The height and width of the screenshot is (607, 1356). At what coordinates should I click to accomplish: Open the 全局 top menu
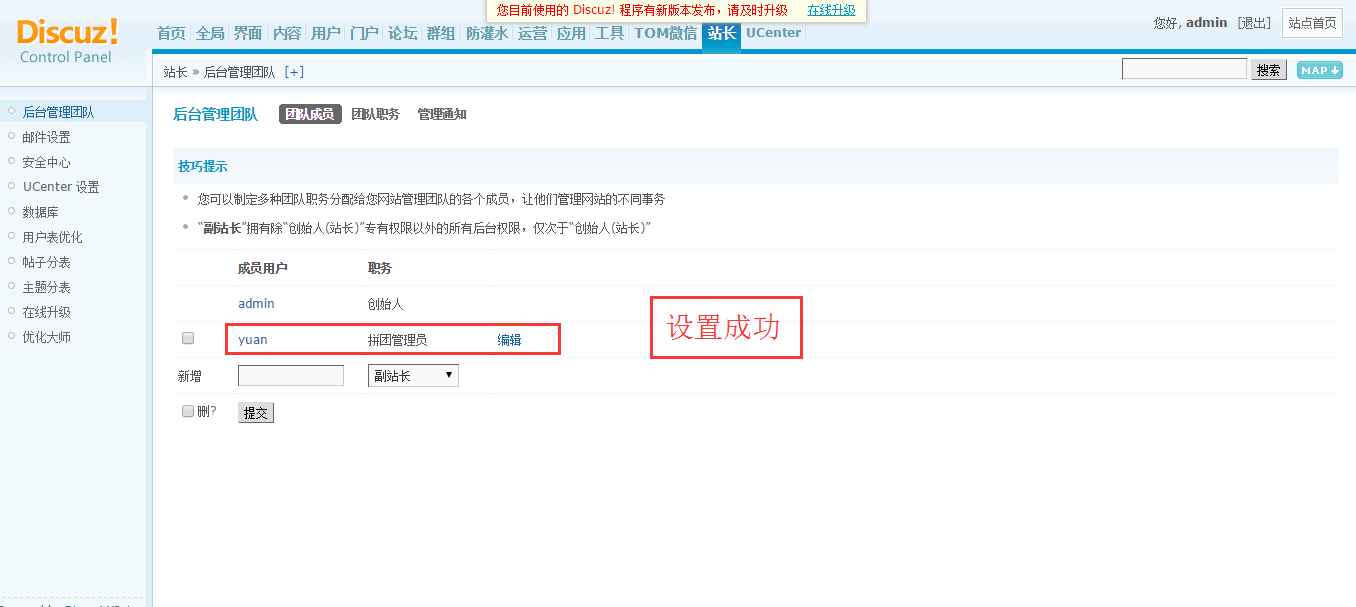[x=210, y=33]
